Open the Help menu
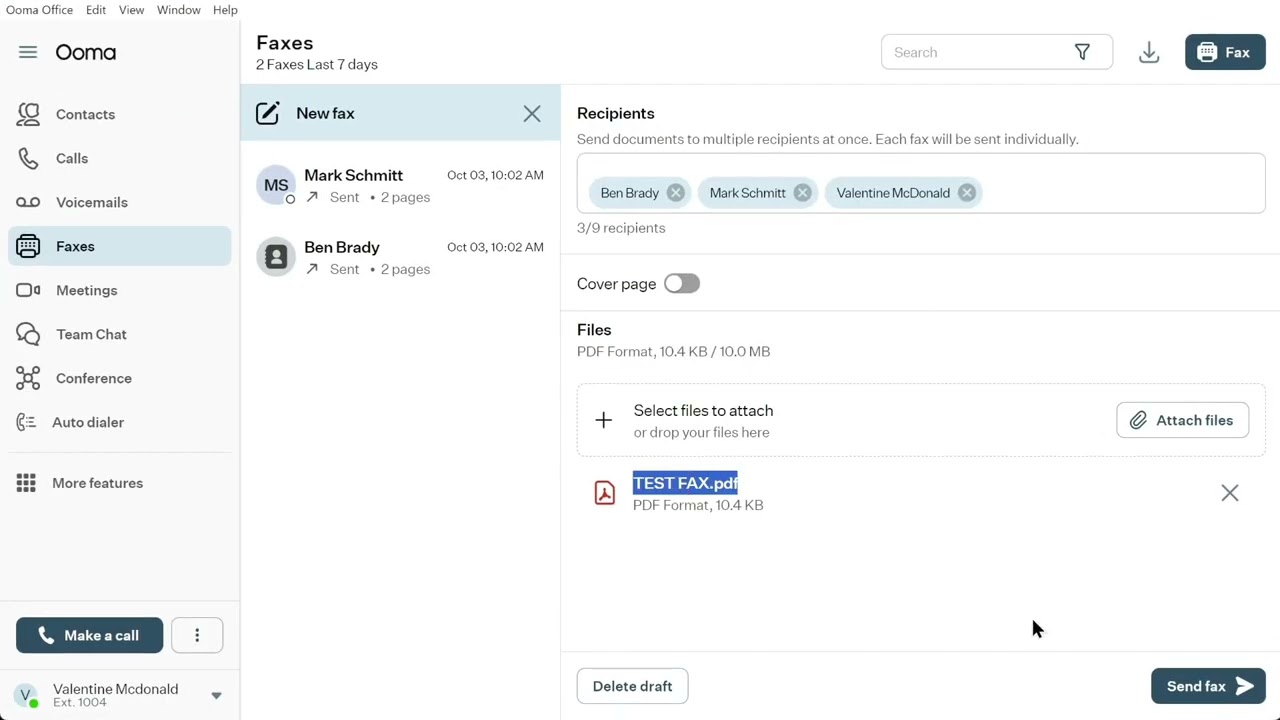 pyautogui.click(x=225, y=10)
